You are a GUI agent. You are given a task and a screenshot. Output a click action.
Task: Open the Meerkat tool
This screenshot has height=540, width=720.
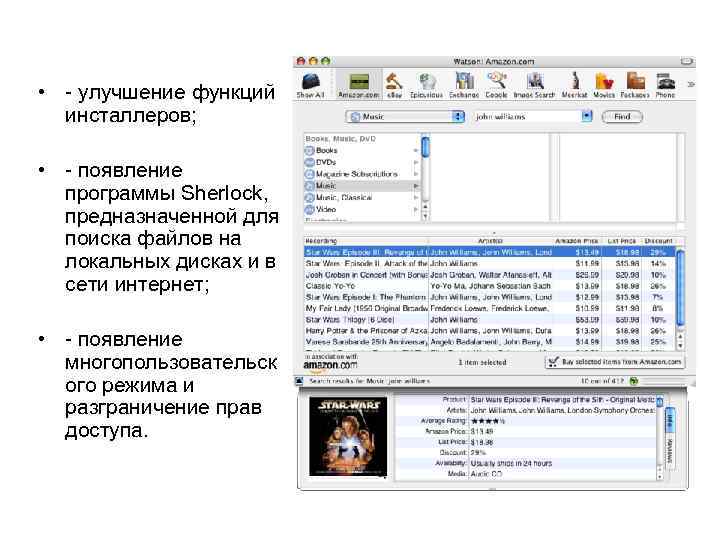[574, 85]
